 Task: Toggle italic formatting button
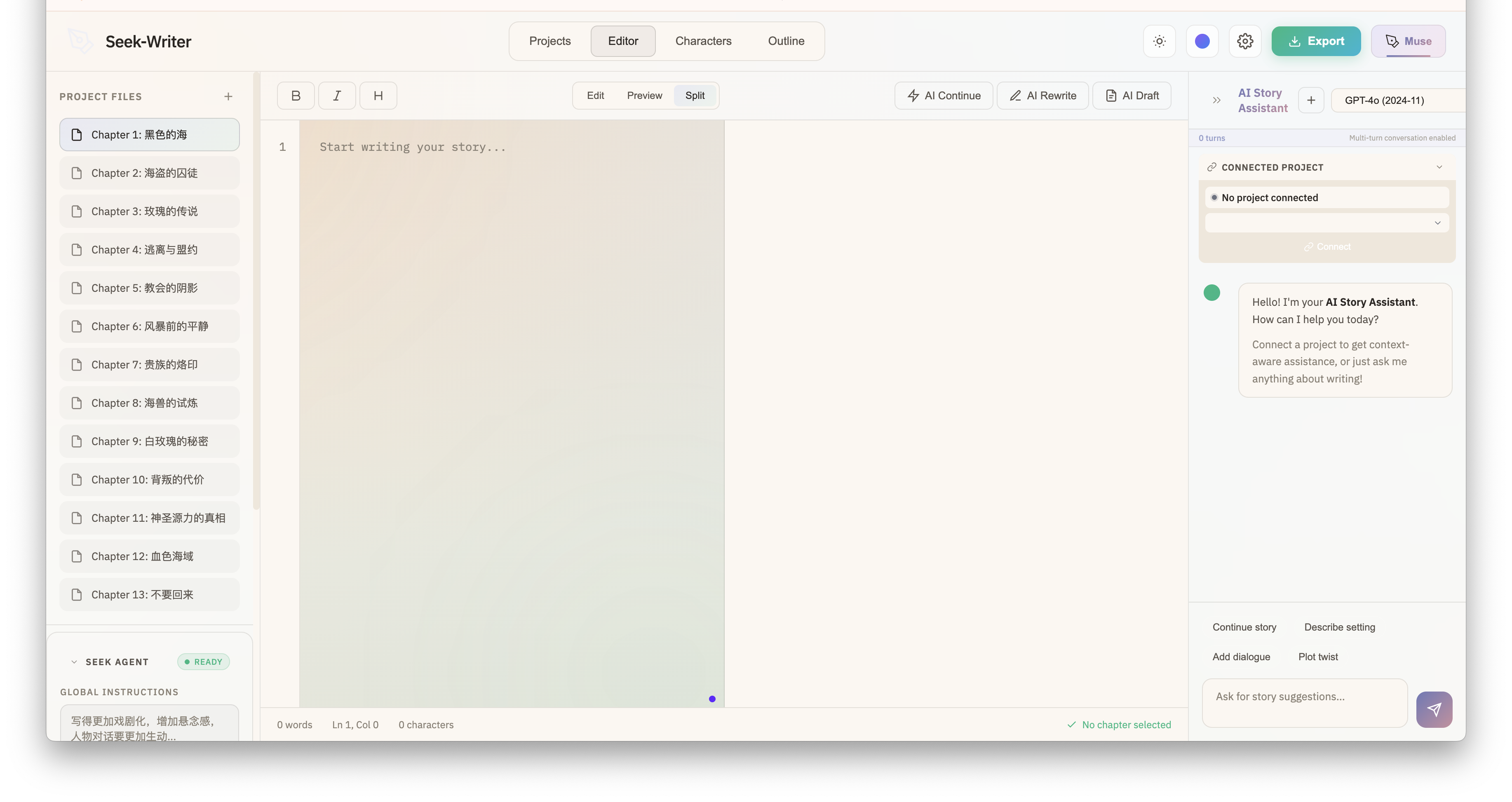[x=337, y=96]
